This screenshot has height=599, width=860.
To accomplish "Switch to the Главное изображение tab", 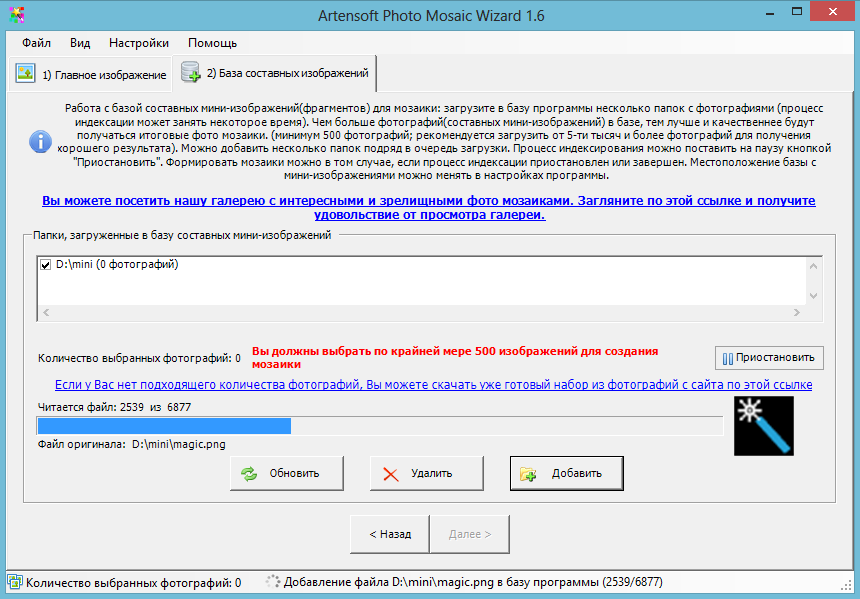I will click(x=90, y=74).
